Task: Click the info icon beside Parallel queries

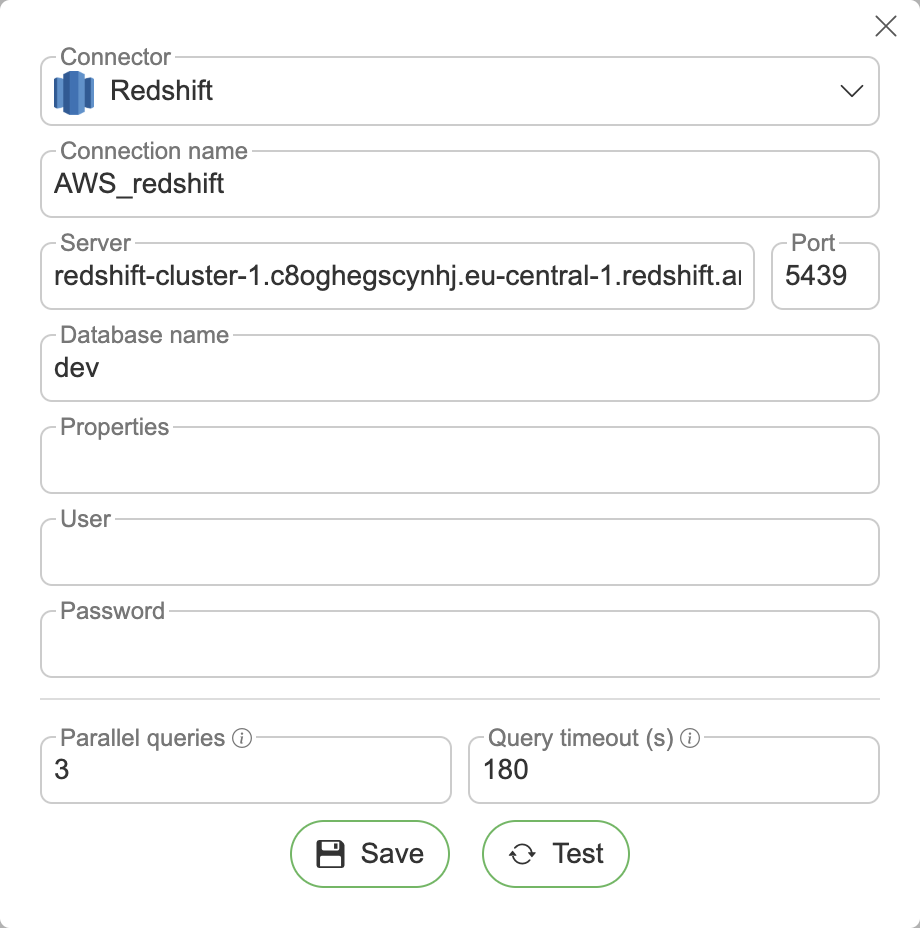Action: click(x=241, y=739)
